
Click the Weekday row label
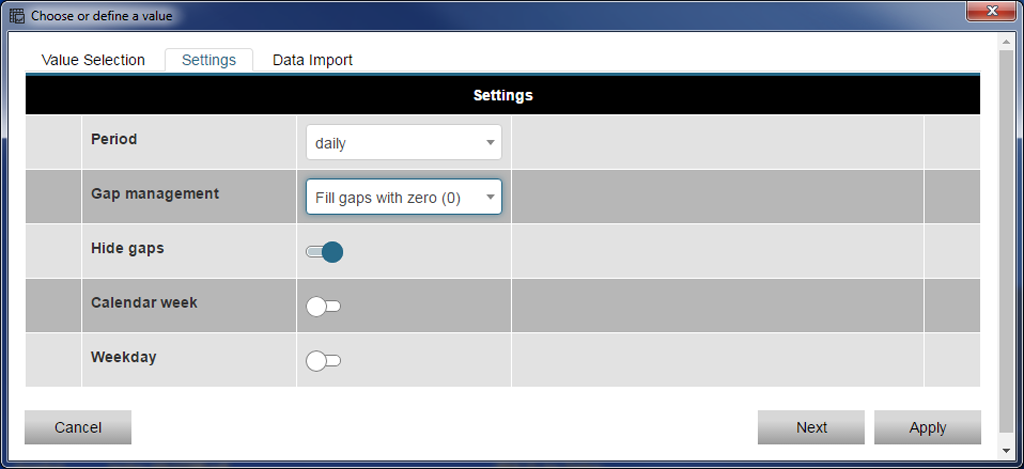point(124,356)
